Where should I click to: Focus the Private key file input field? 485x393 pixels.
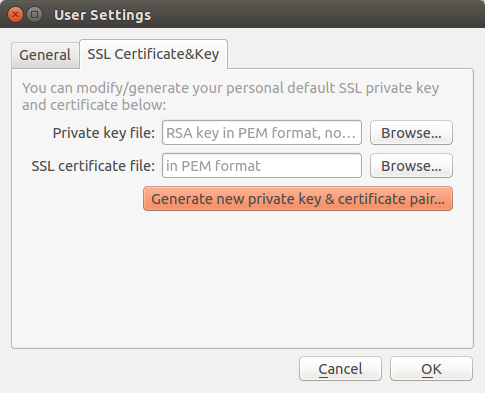pos(262,133)
